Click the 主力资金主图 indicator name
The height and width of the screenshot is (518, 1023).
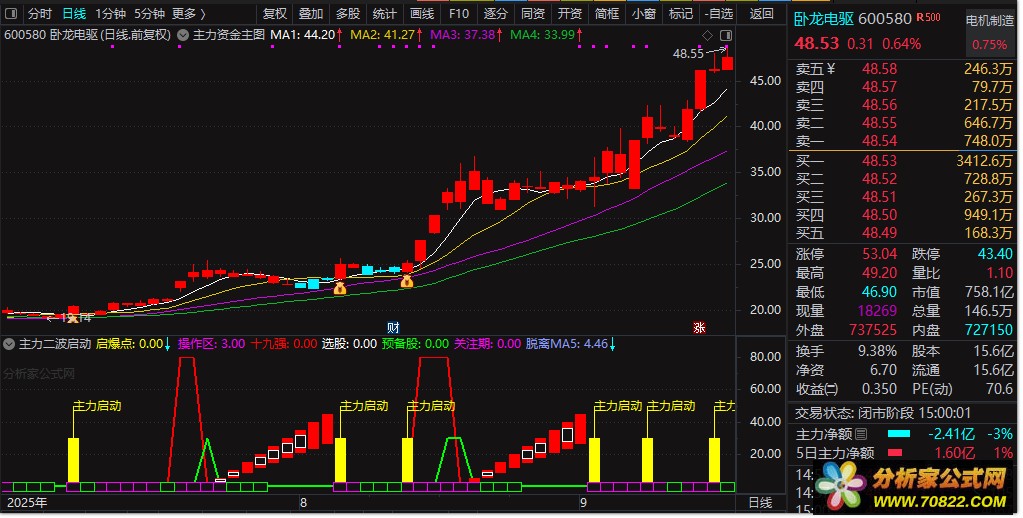tap(229, 35)
